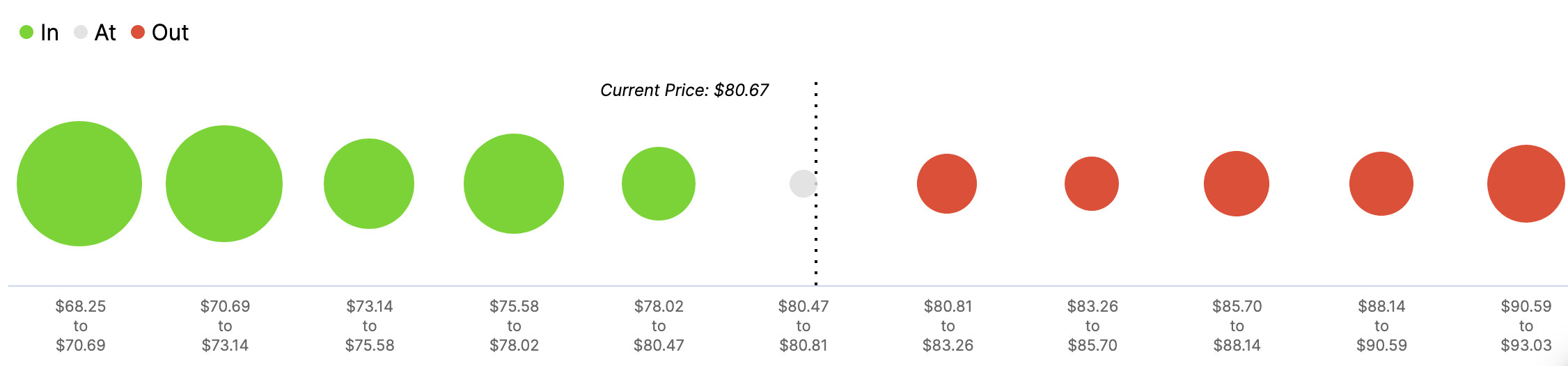Select the green bubble above $75.58 to $78.02
The width and height of the screenshot is (1568, 366).
point(514,184)
